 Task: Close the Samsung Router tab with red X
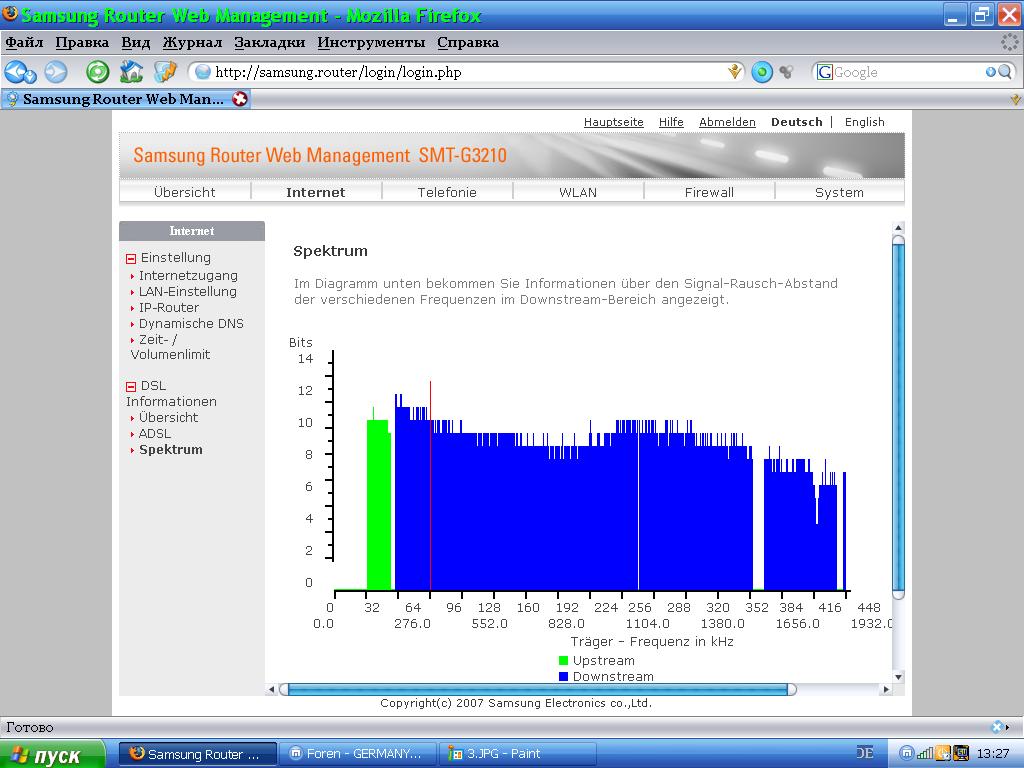240,99
